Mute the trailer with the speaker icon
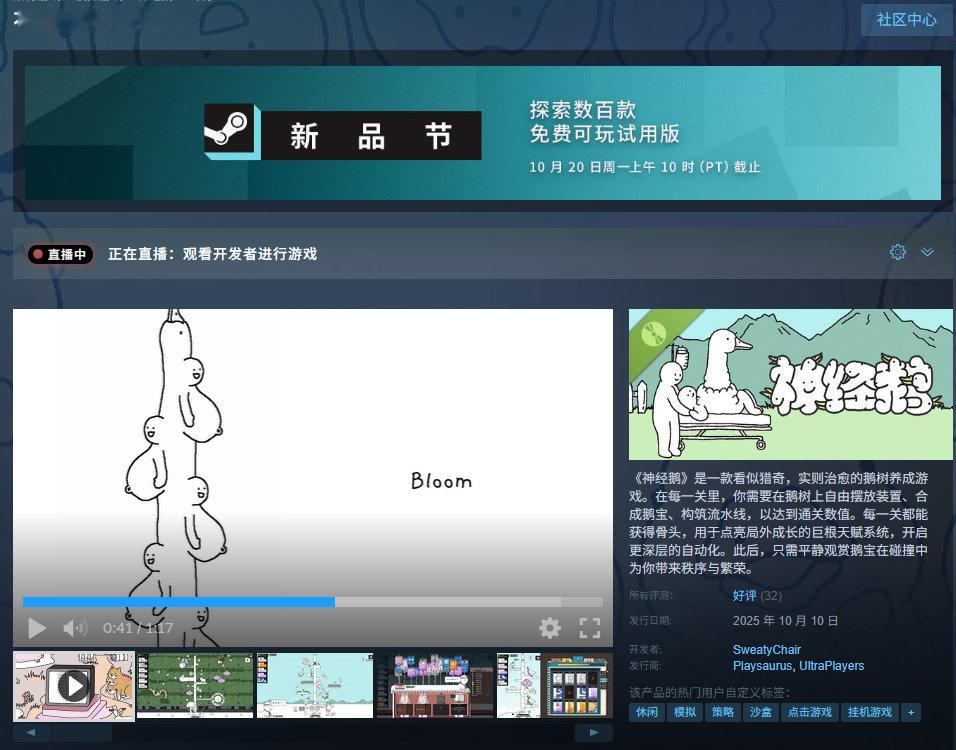Viewport: 956px width, 750px height. (x=75, y=627)
